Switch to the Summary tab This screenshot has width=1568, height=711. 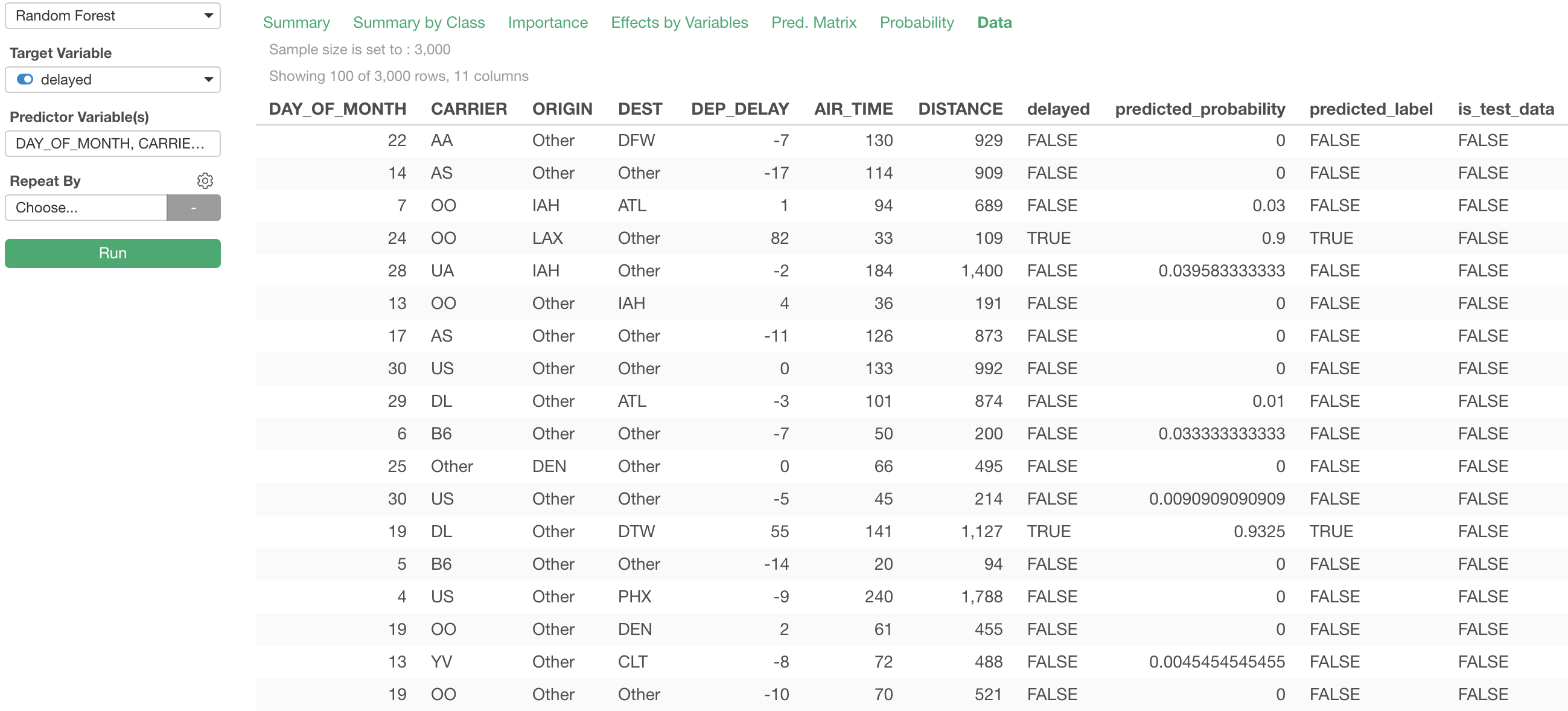[x=296, y=22]
